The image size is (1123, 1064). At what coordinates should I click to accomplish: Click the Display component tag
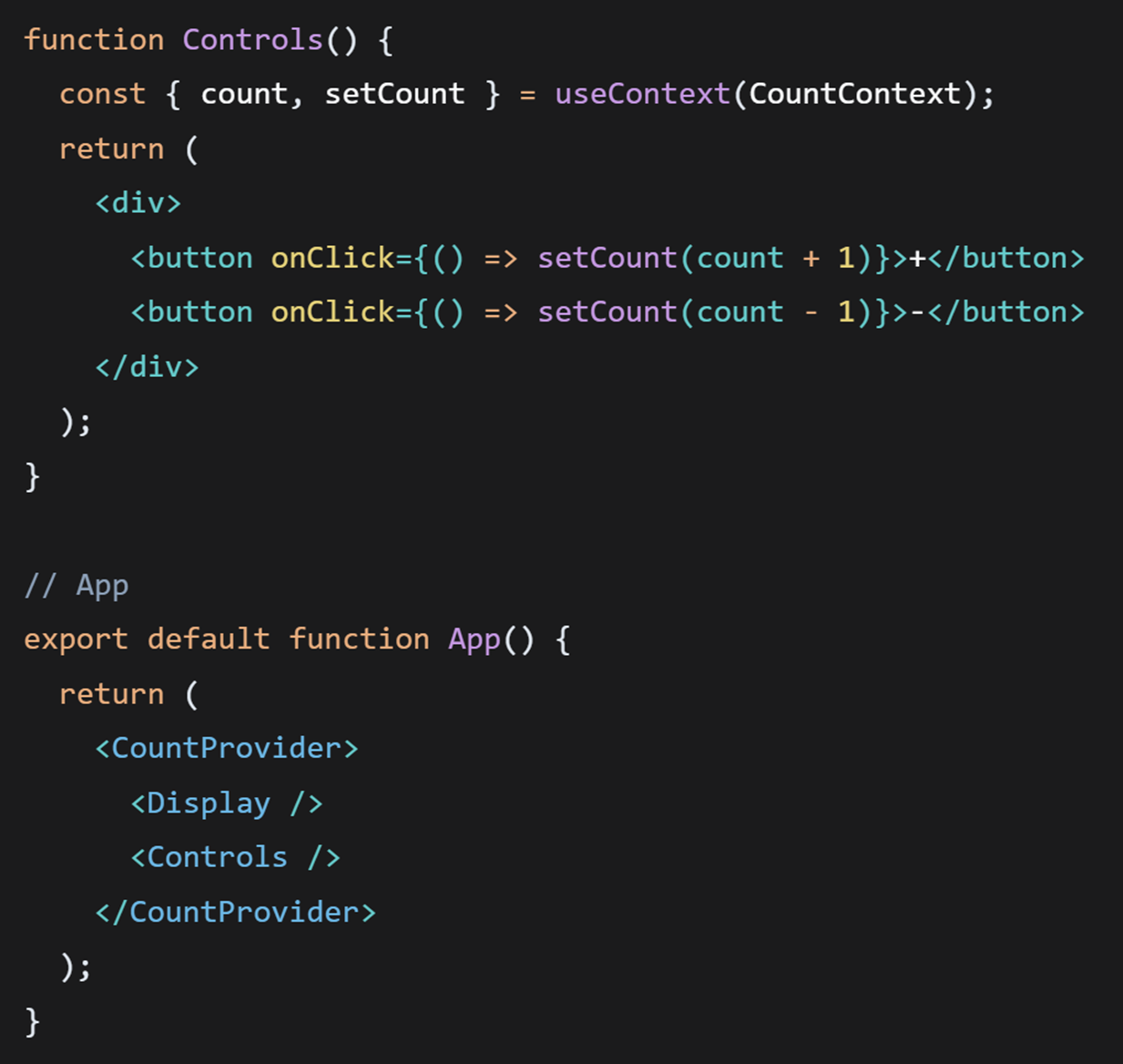[227, 803]
